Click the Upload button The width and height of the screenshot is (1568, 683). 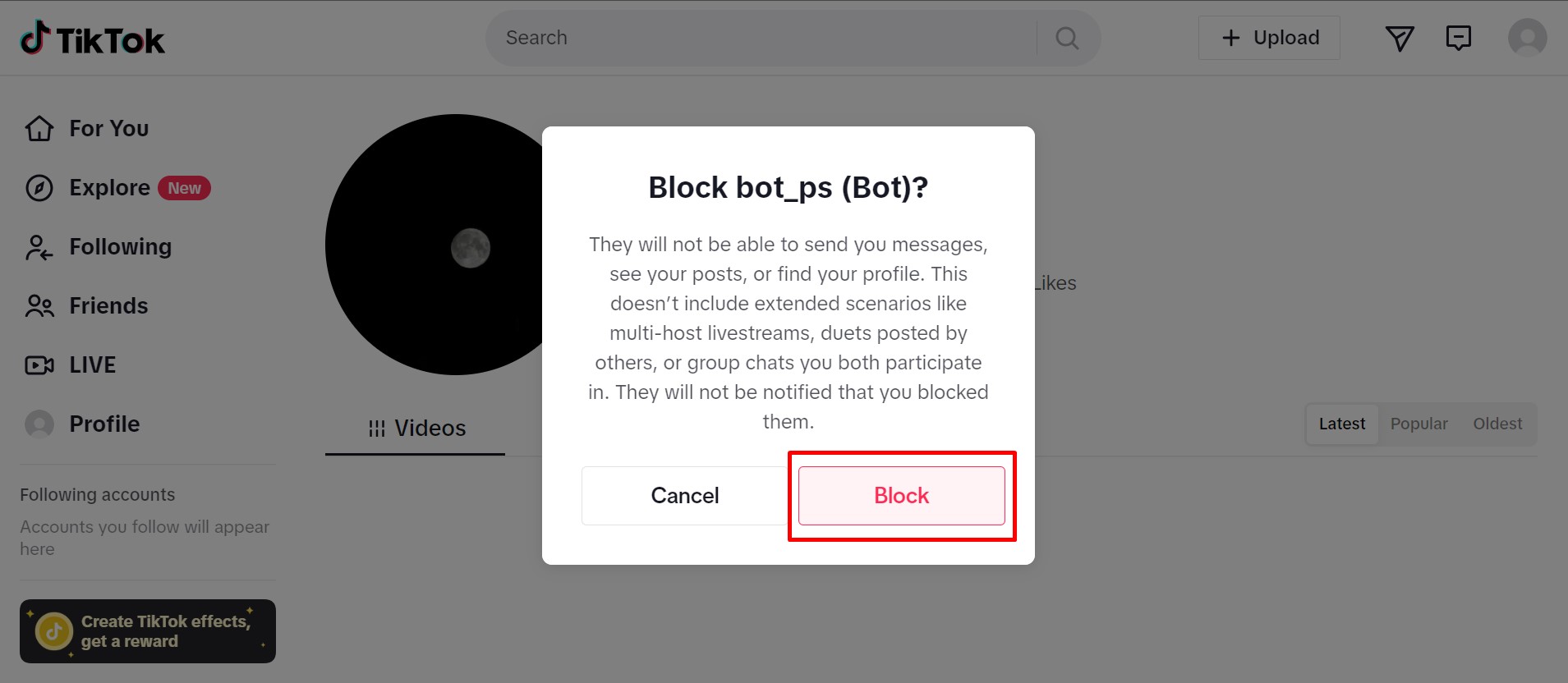[x=1267, y=37]
